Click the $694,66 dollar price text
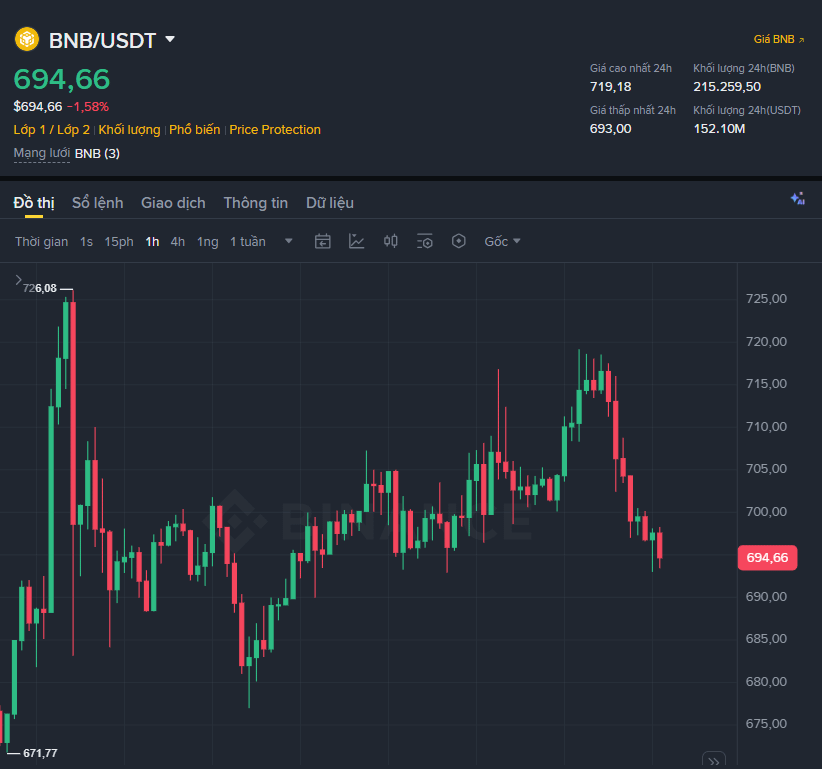 tap(38, 107)
